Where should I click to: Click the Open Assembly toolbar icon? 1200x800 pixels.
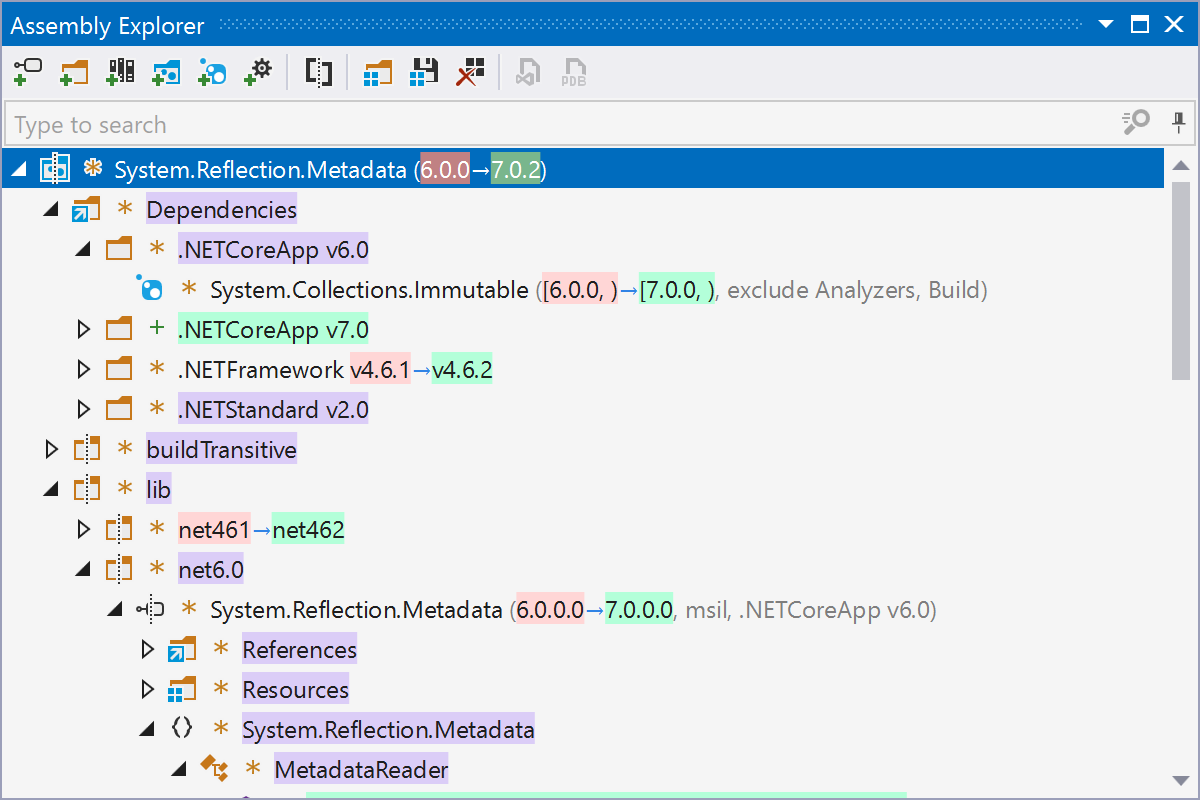[x=28, y=72]
